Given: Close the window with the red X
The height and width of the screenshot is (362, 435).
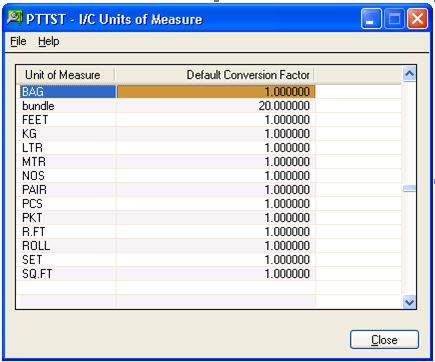Looking at the screenshot, I should point(418,19).
